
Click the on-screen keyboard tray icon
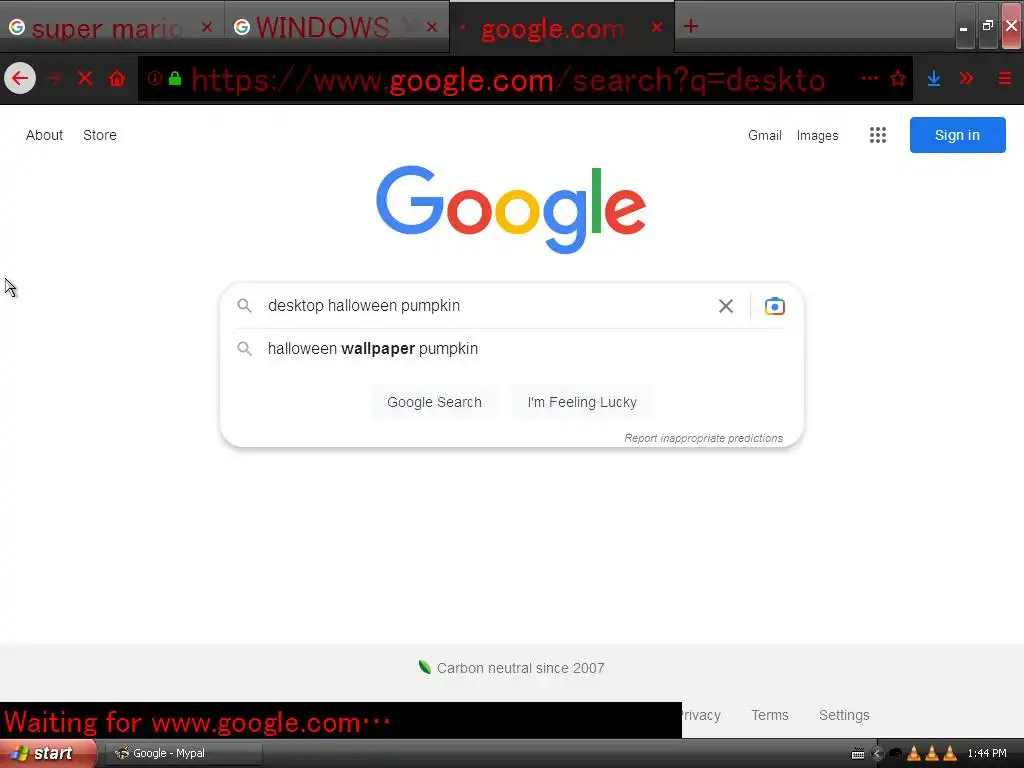(858, 754)
